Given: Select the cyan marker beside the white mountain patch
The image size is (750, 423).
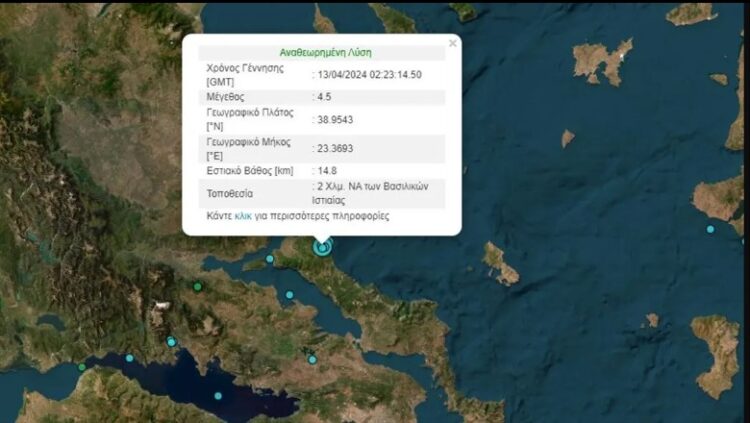Looking at the screenshot, I should [171, 342].
